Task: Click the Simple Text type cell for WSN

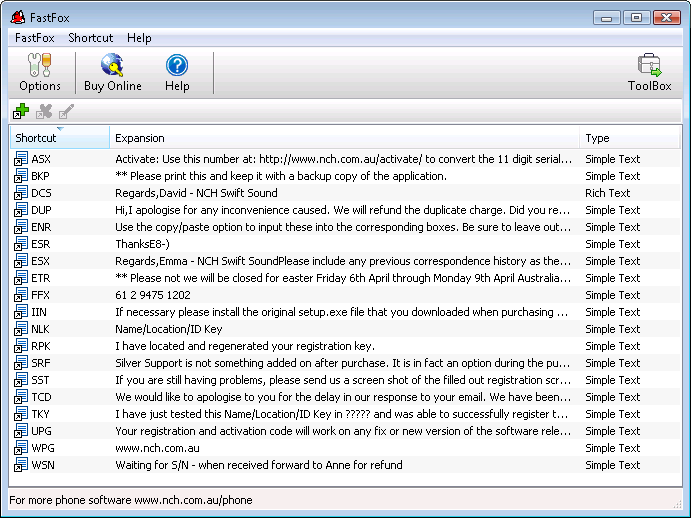Action: click(613, 465)
